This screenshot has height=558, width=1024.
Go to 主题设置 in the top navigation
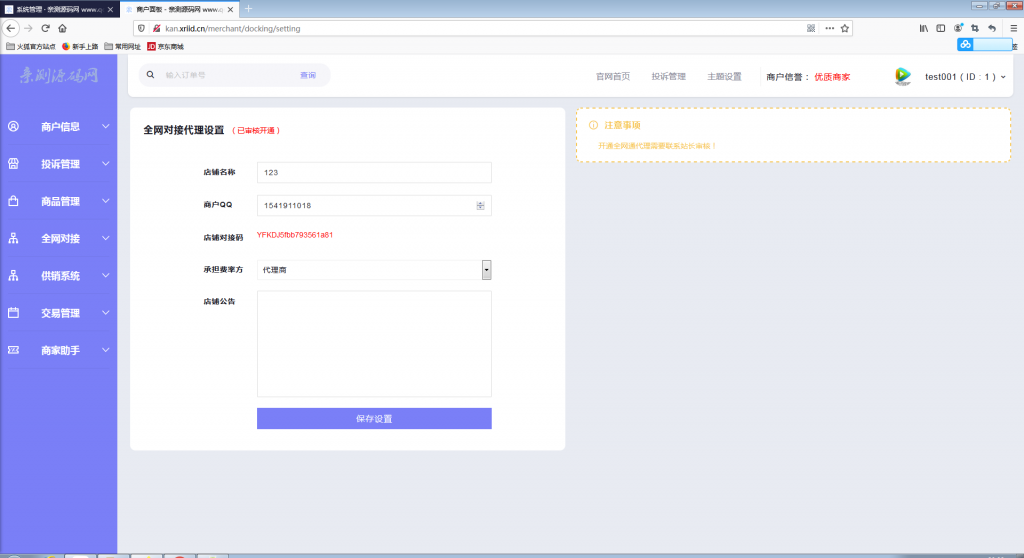coord(724,76)
